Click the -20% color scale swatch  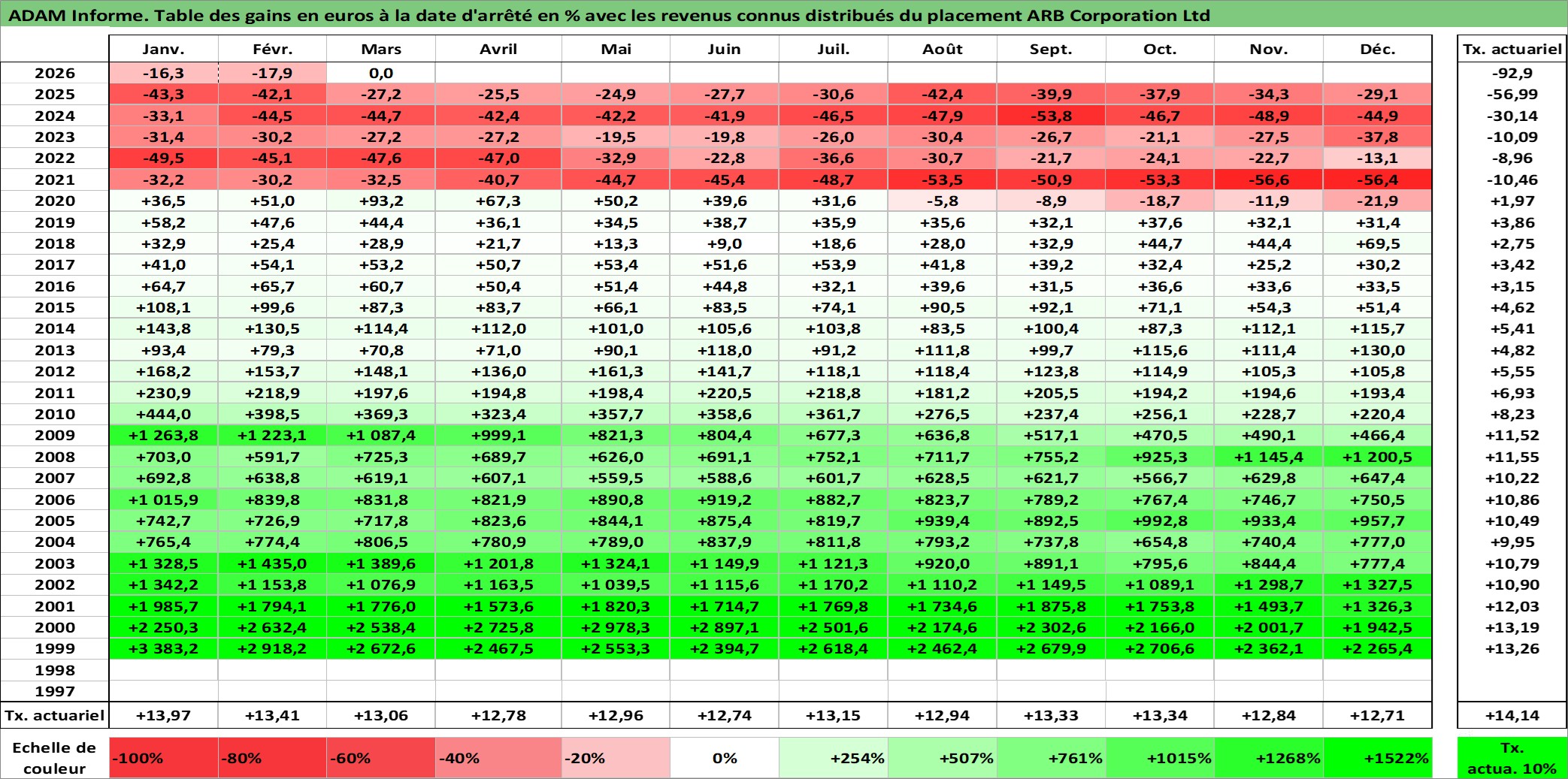tap(616, 758)
